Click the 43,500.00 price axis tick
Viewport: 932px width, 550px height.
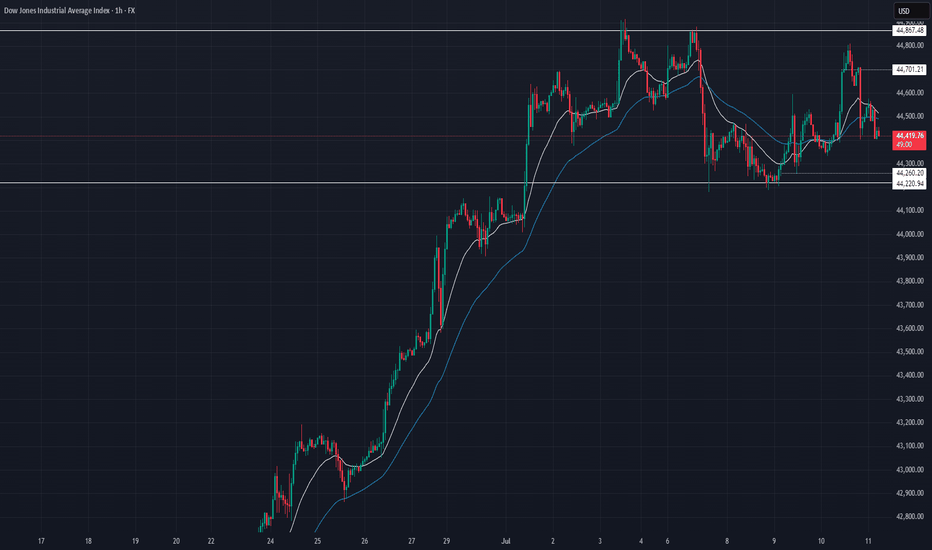point(909,352)
